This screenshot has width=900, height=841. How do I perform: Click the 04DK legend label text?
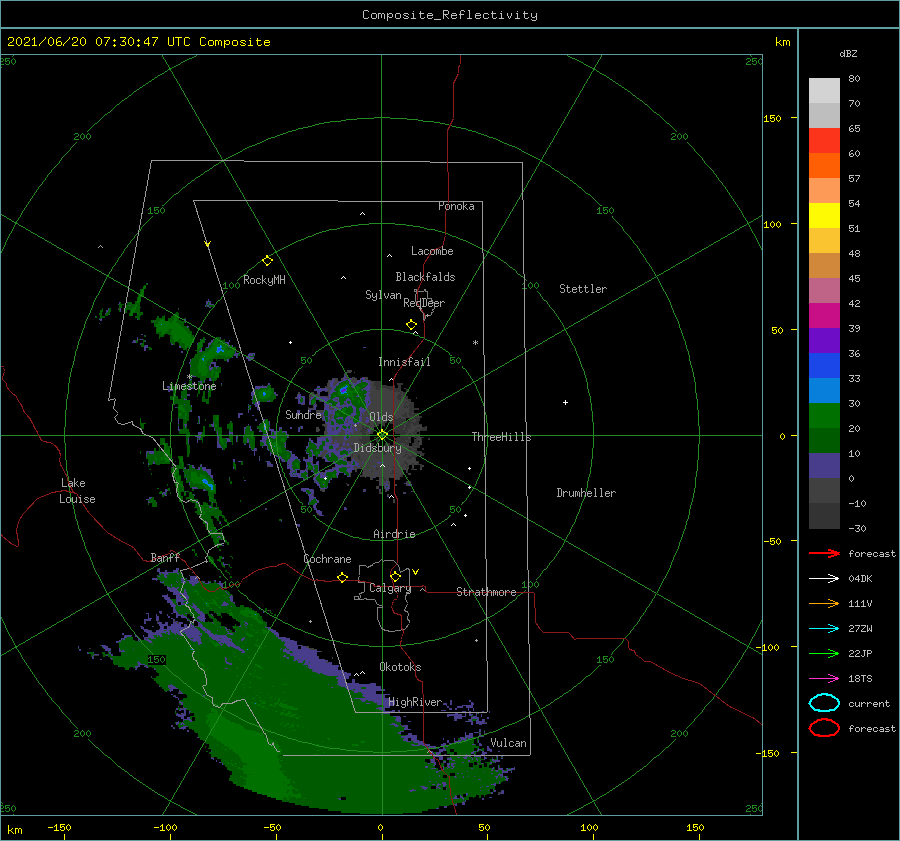[x=860, y=579]
